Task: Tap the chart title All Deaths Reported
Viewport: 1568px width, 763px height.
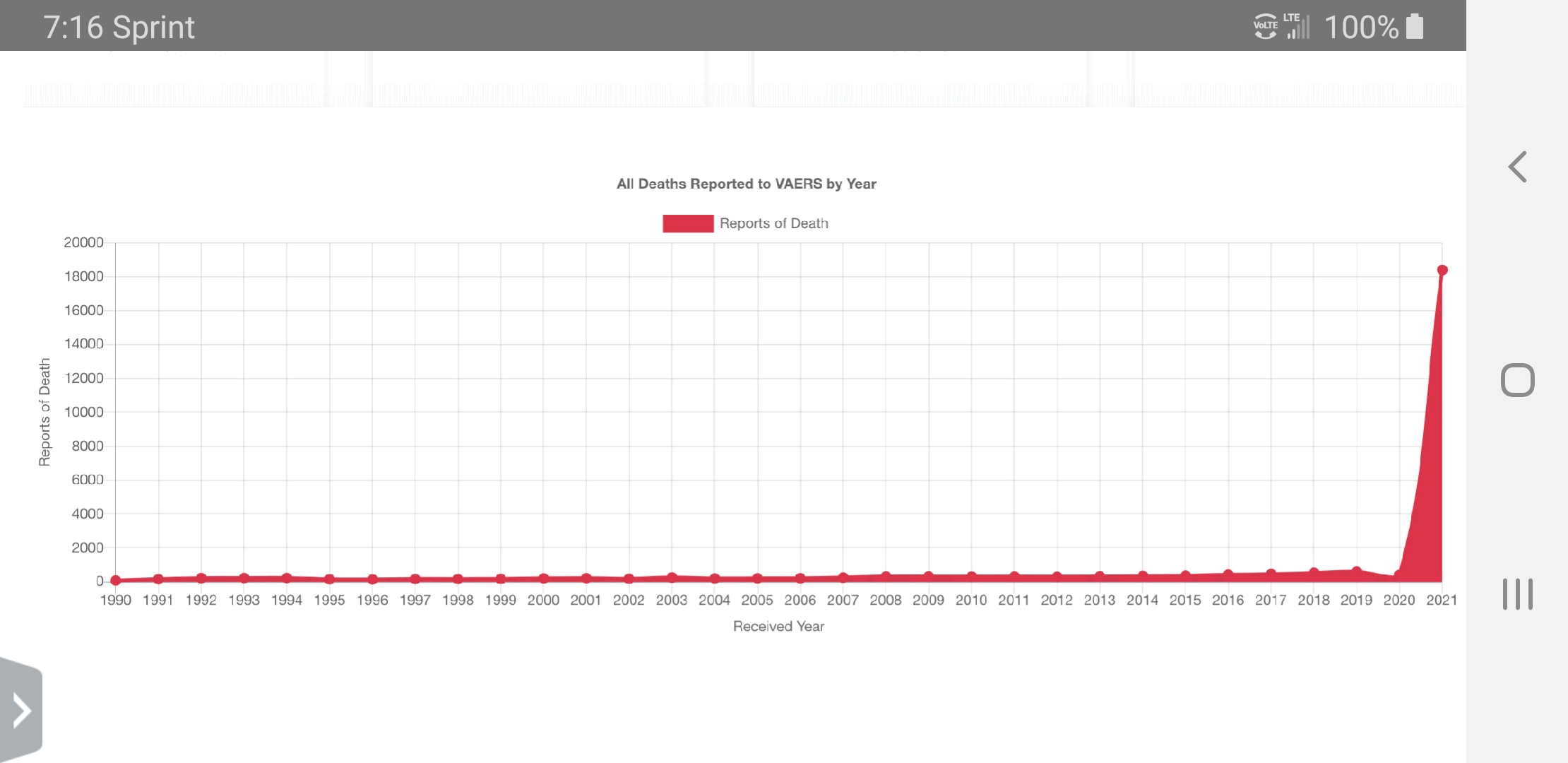Action: 746,184
